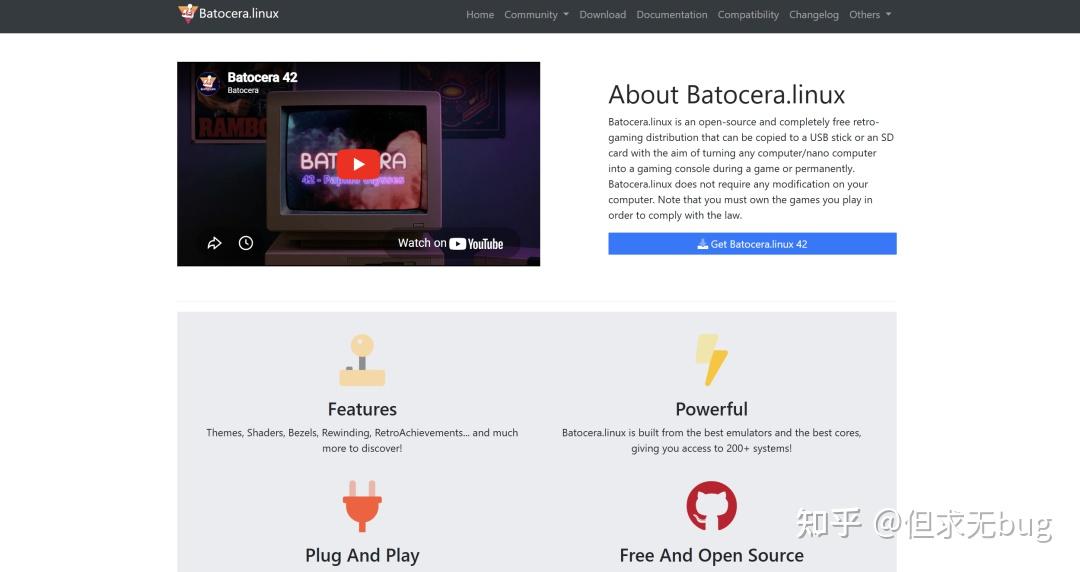The width and height of the screenshot is (1080, 572).
Task: Play the Batocera 42 YouTube video
Action: tap(358, 164)
